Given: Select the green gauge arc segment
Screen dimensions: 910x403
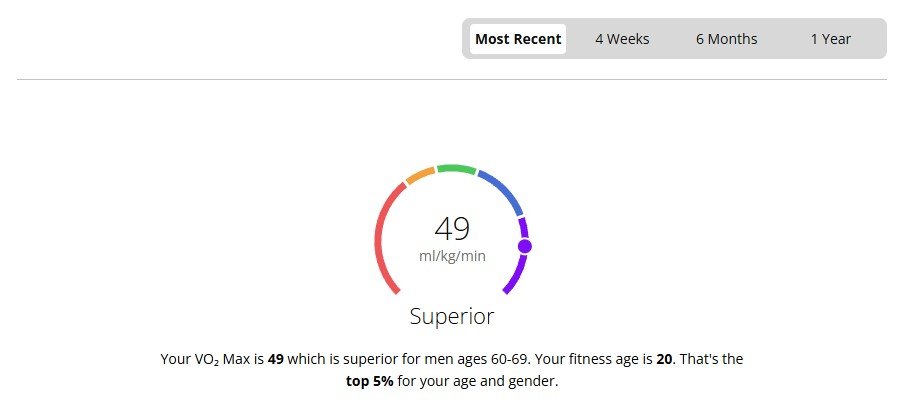Looking at the screenshot, I should click(x=456, y=168).
